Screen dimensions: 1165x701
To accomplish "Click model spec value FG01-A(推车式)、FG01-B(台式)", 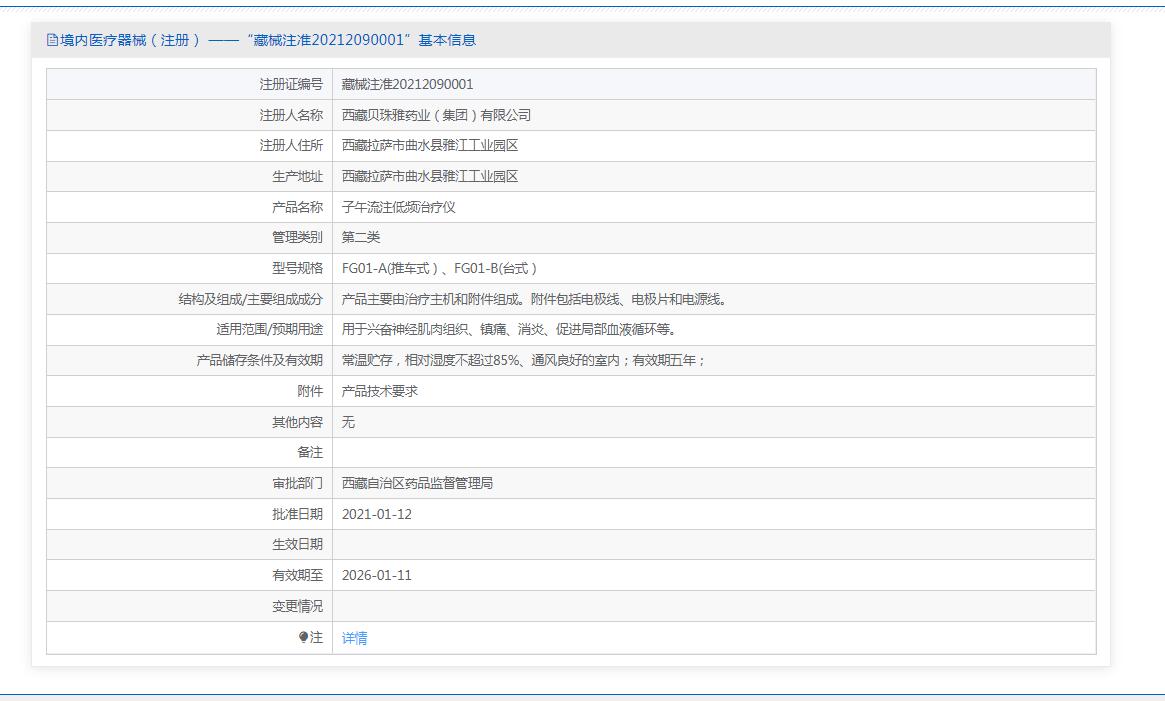I will (439, 268).
